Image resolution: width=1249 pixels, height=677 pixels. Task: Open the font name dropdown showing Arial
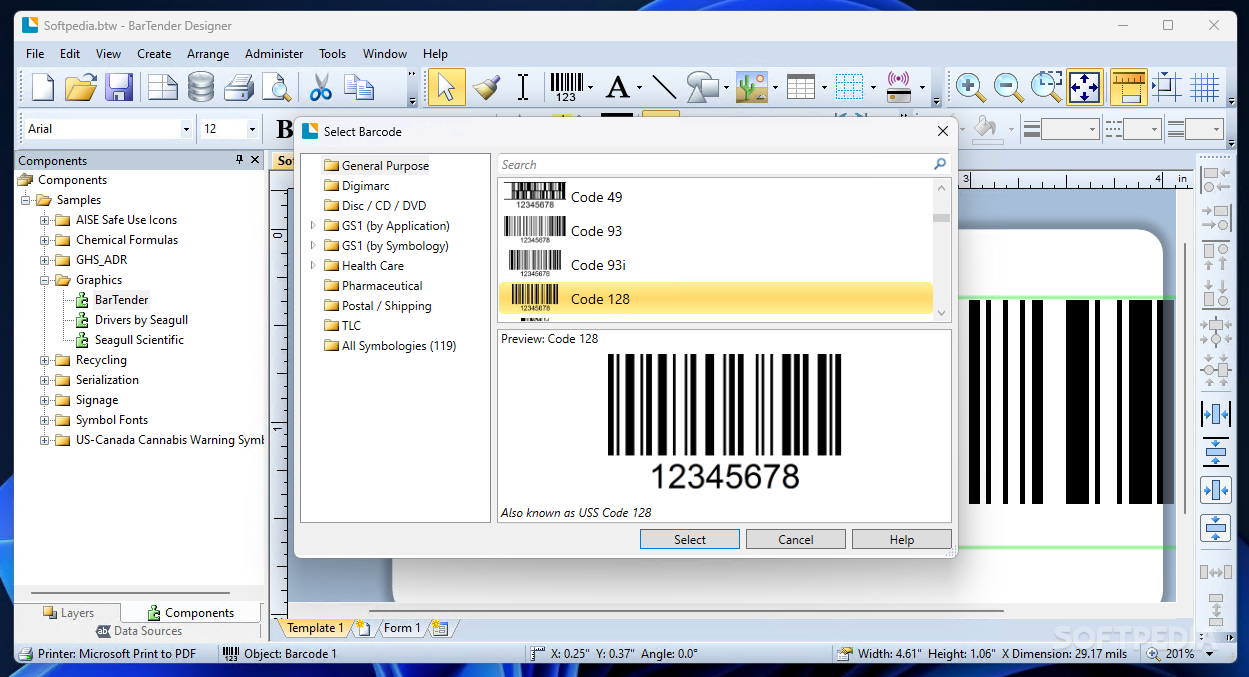coord(186,129)
